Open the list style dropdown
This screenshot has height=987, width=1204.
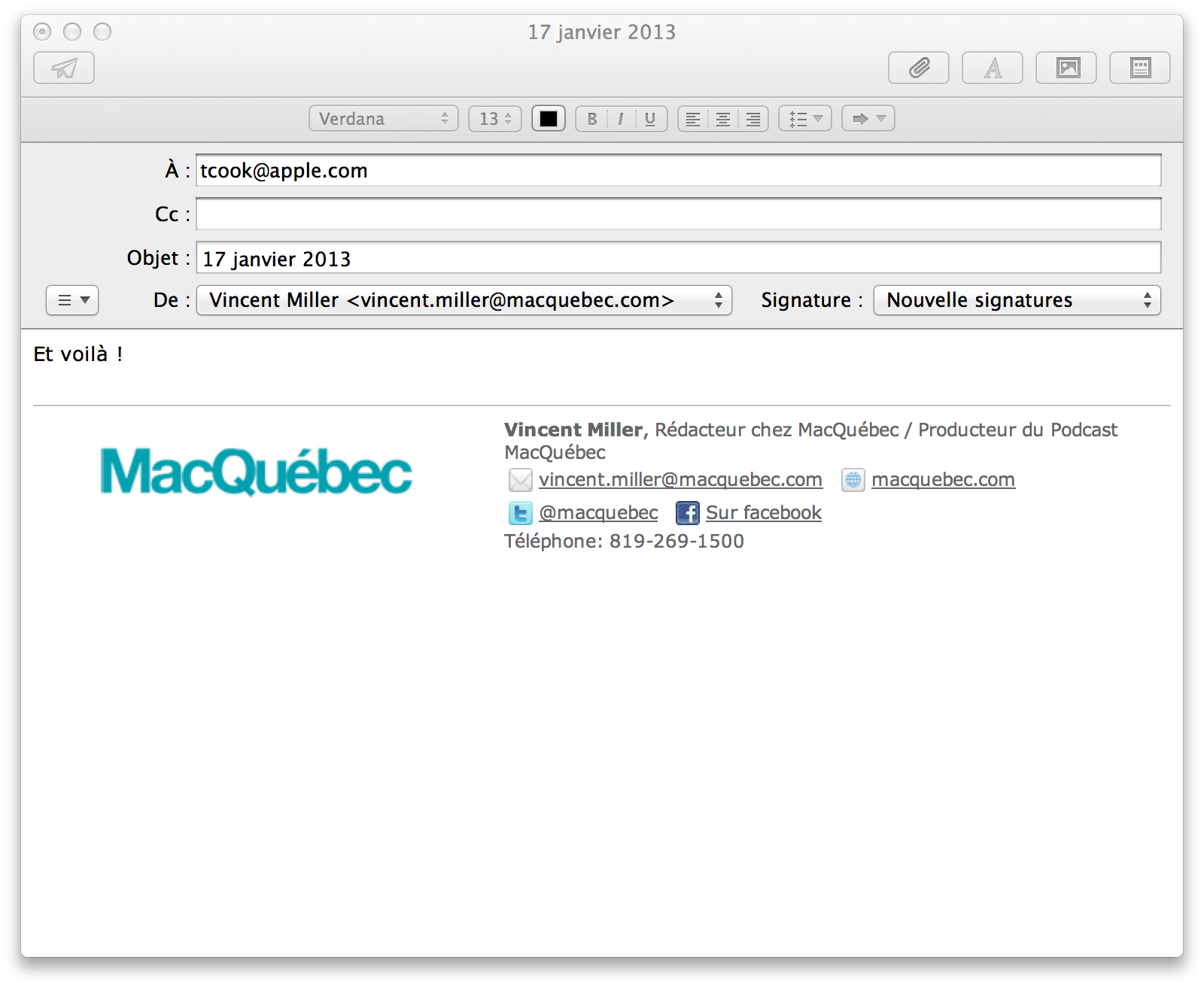pyautogui.click(x=805, y=119)
